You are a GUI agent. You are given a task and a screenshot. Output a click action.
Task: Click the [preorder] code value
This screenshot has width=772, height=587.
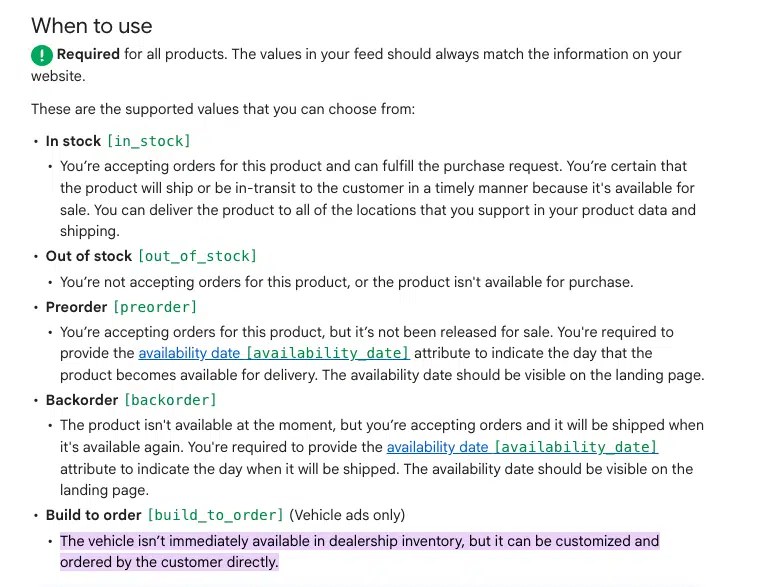pos(155,307)
